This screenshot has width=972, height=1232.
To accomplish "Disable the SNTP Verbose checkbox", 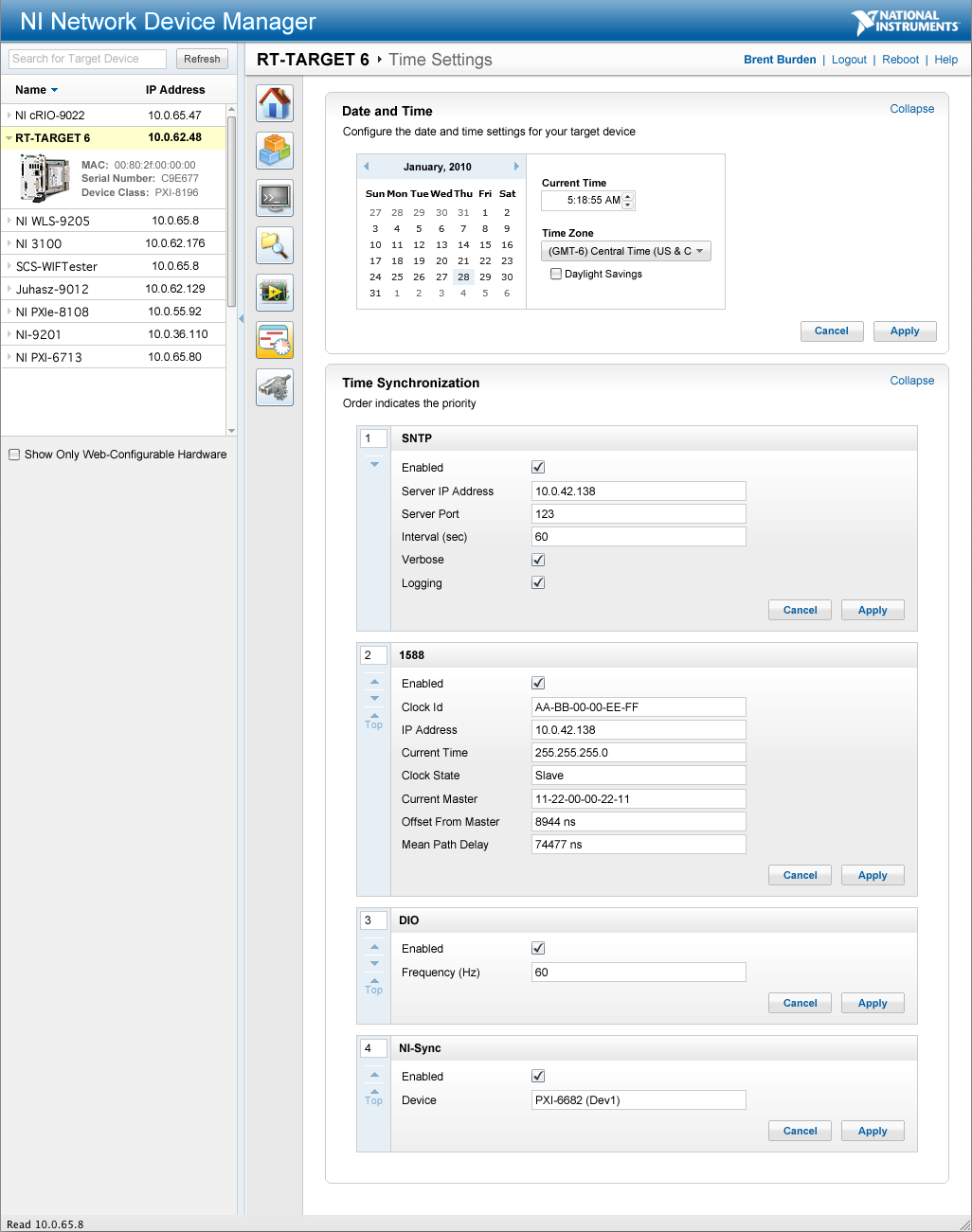I will (538, 560).
